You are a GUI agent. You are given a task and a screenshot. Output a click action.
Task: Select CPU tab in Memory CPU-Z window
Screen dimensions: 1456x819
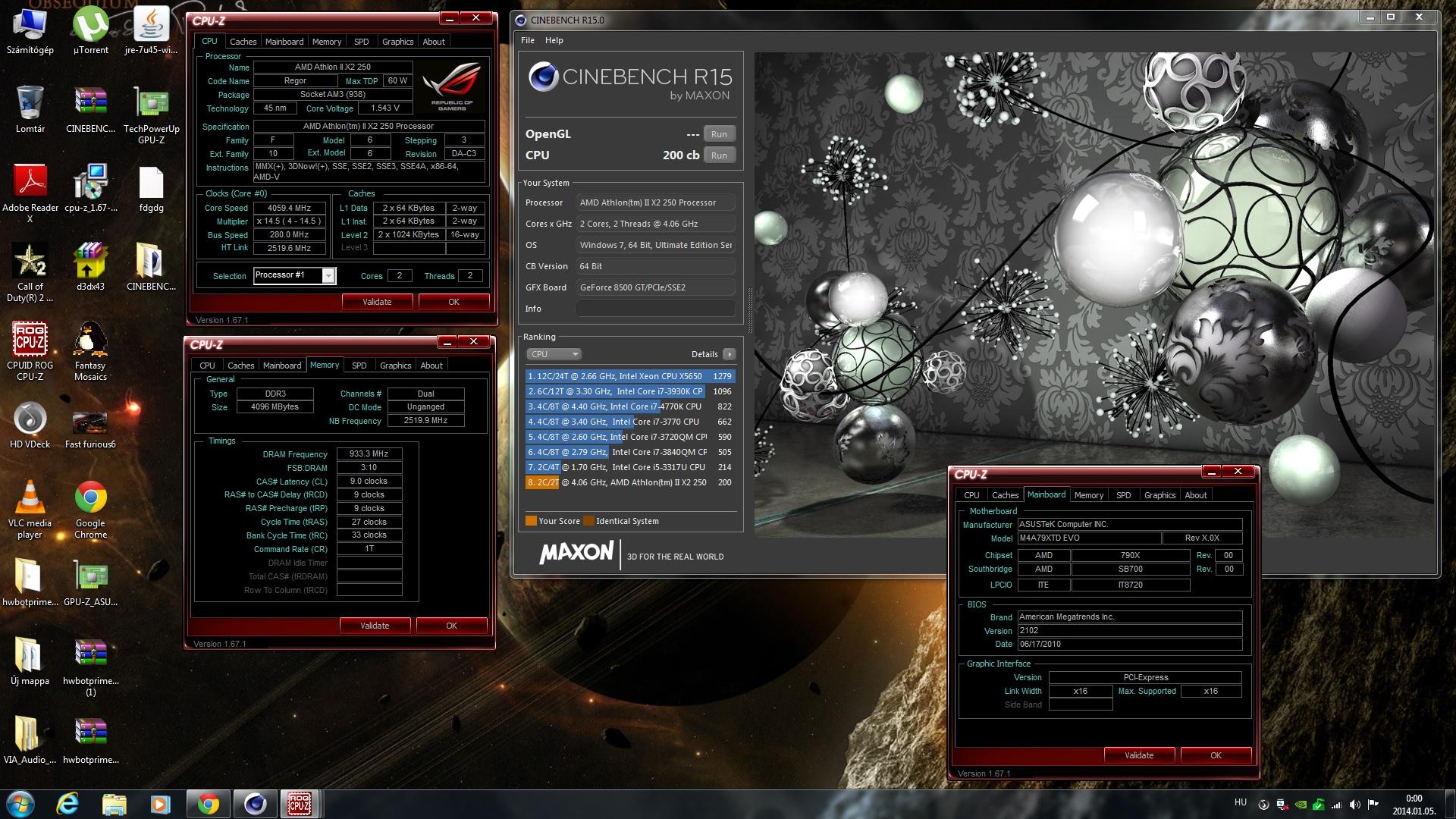pyautogui.click(x=207, y=366)
